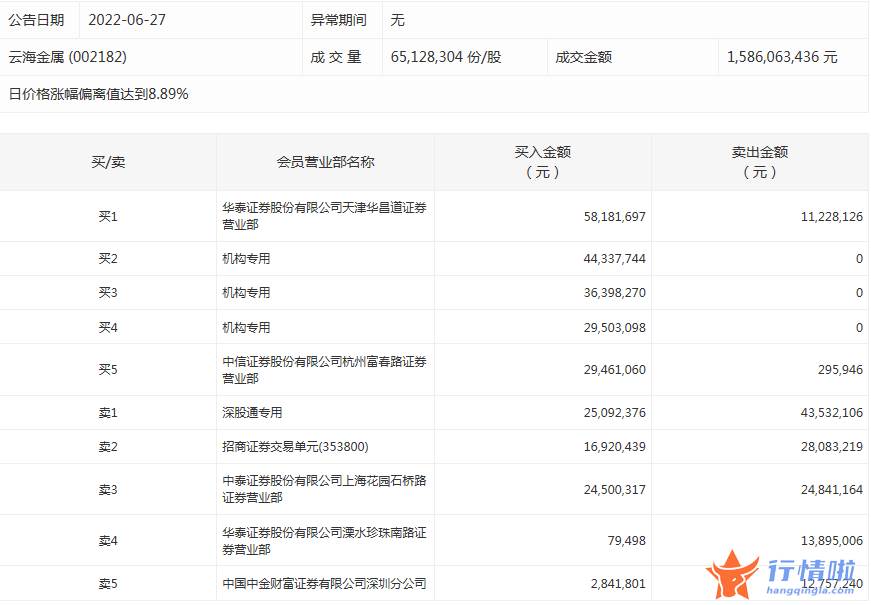Select sell amount 43,532,106
The height and width of the screenshot is (605, 871).
pos(832,413)
